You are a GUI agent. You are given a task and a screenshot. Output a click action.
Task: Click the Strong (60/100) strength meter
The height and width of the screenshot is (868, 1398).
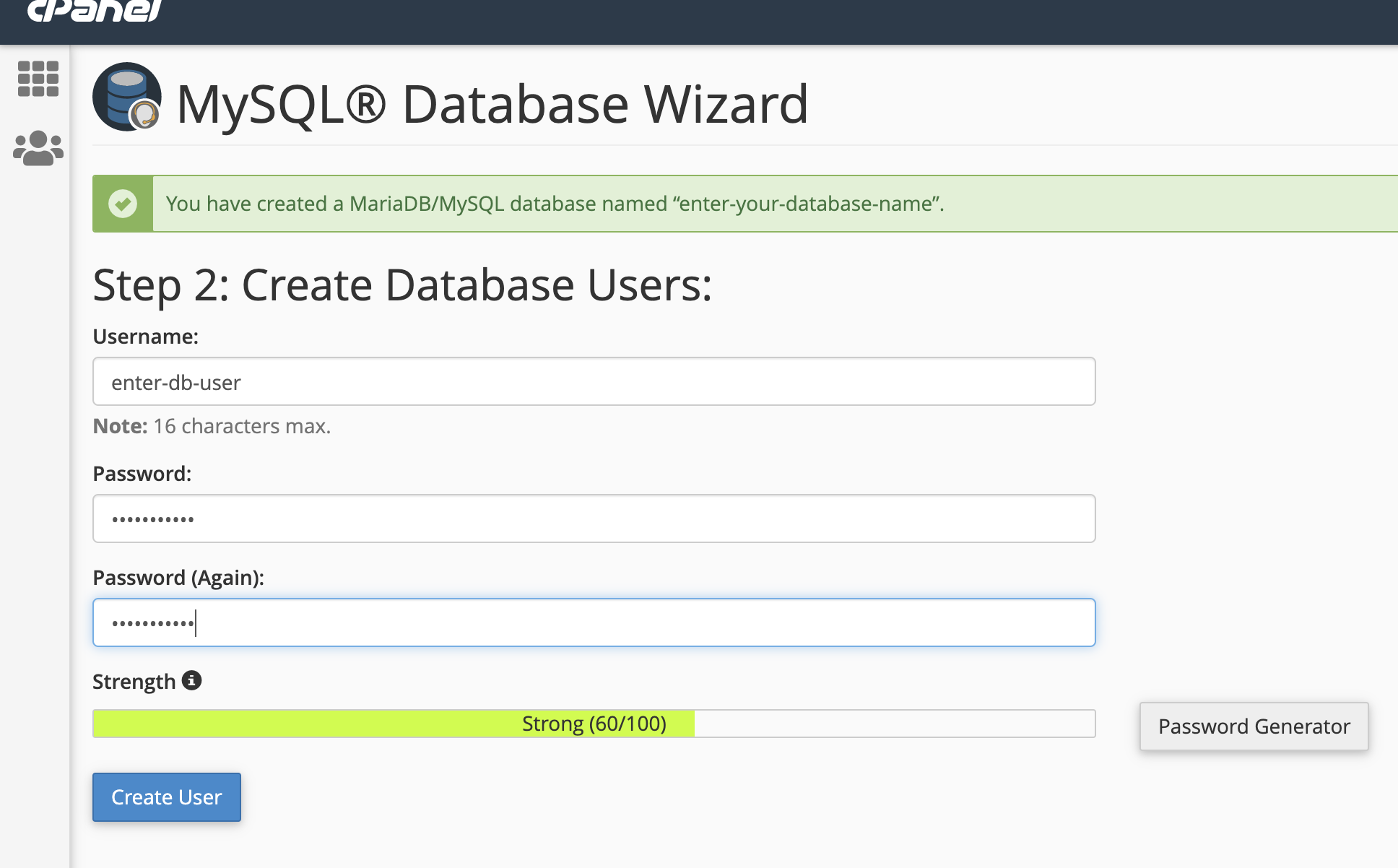(x=594, y=724)
